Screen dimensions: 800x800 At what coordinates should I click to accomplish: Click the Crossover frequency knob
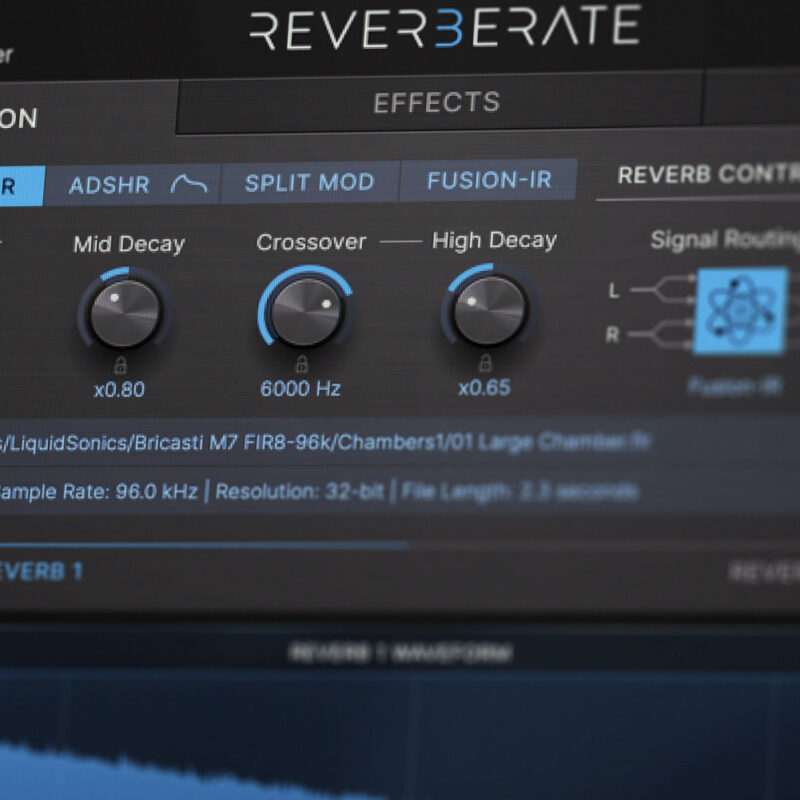(x=306, y=310)
